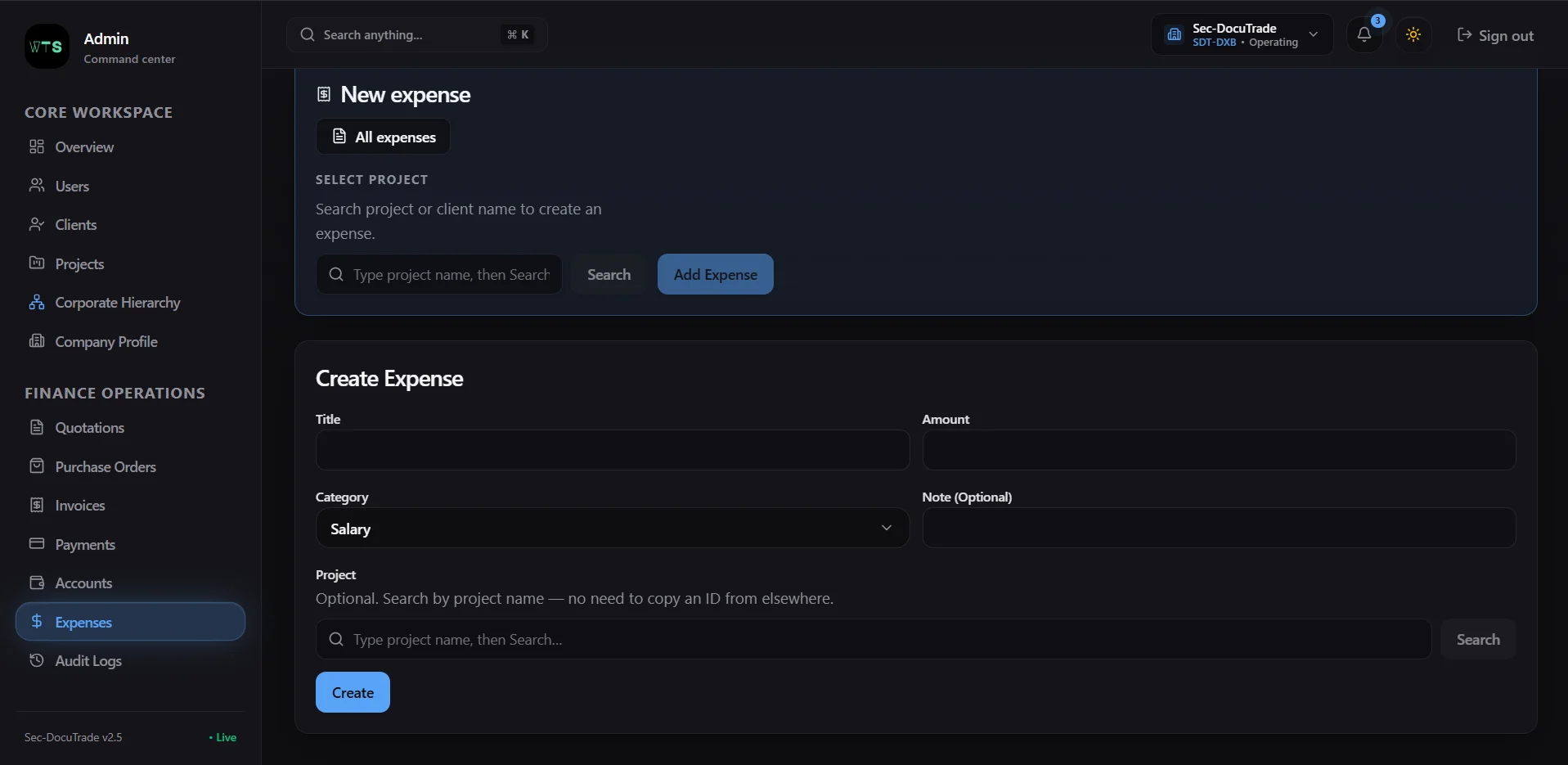Click the Corporate Hierarchy tree icon
The width and height of the screenshot is (1568, 765).
click(x=37, y=302)
